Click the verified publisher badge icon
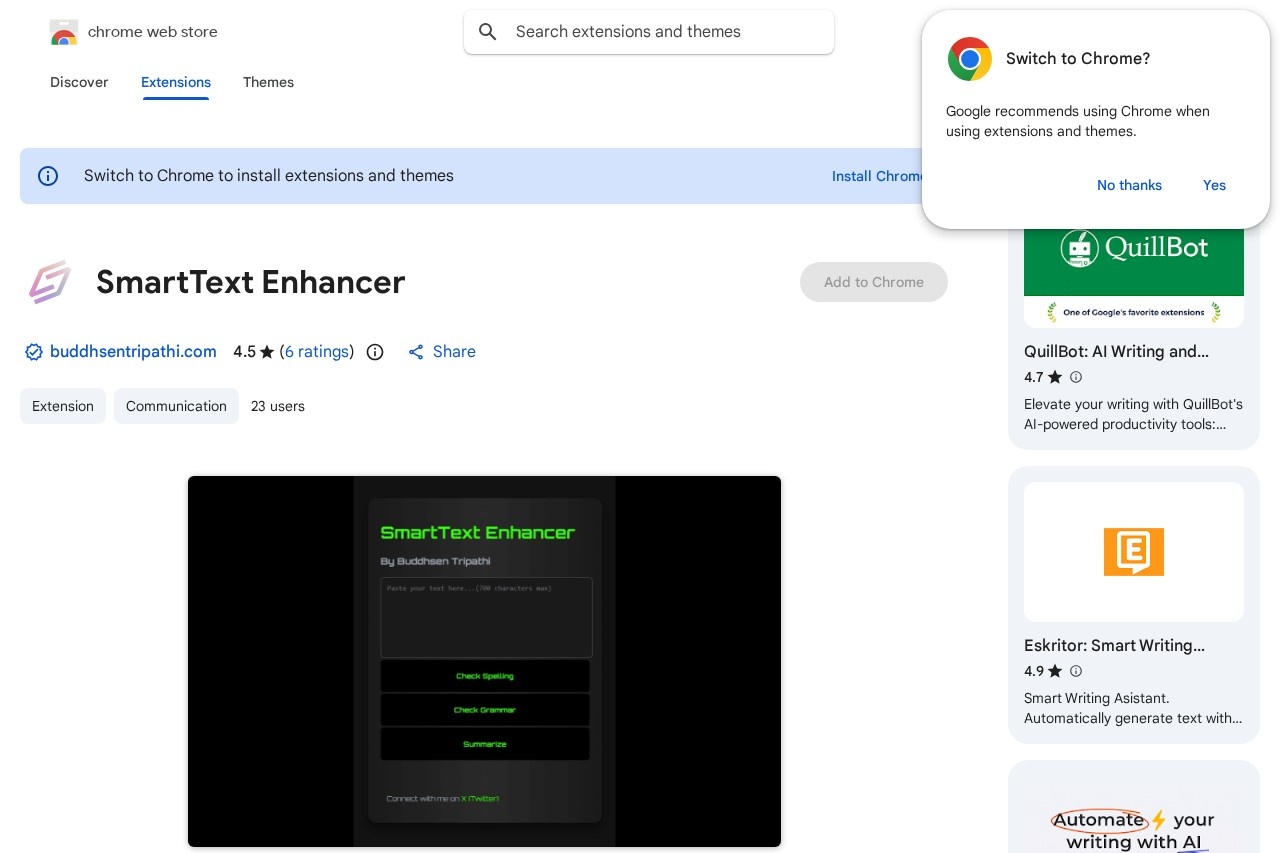1280x853 pixels. click(x=34, y=352)
